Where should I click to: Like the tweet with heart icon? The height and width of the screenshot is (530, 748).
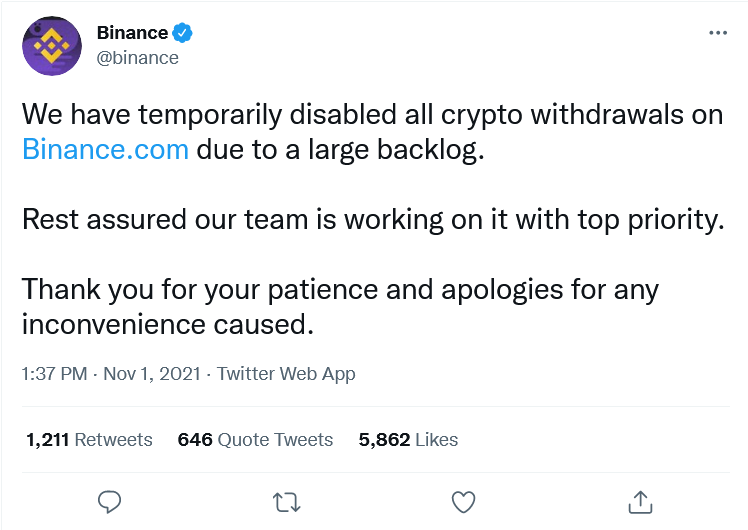click(x=463, y=502)
